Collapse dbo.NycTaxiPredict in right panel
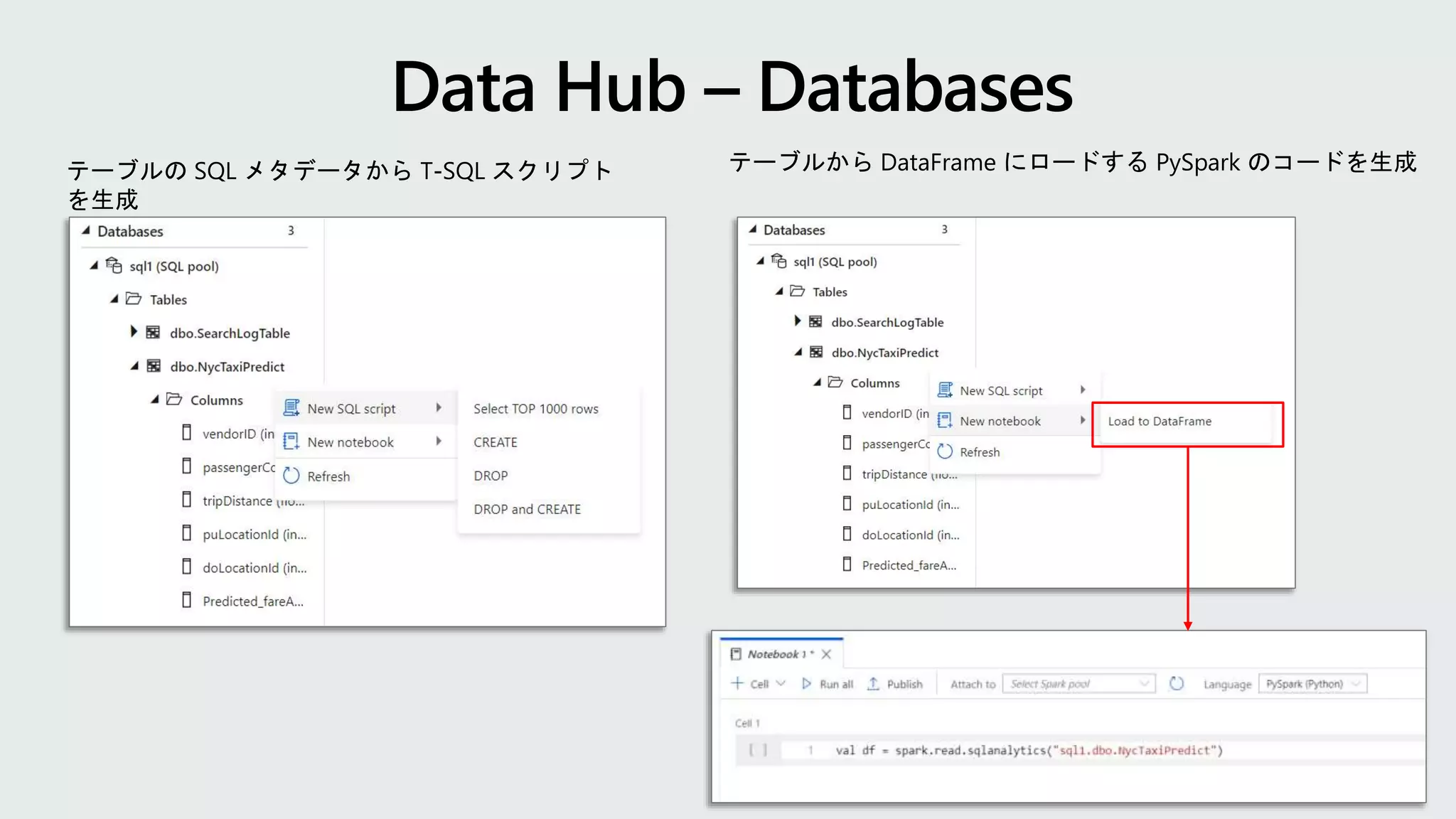Screen dimensions: 1456x819 point(798,352)
